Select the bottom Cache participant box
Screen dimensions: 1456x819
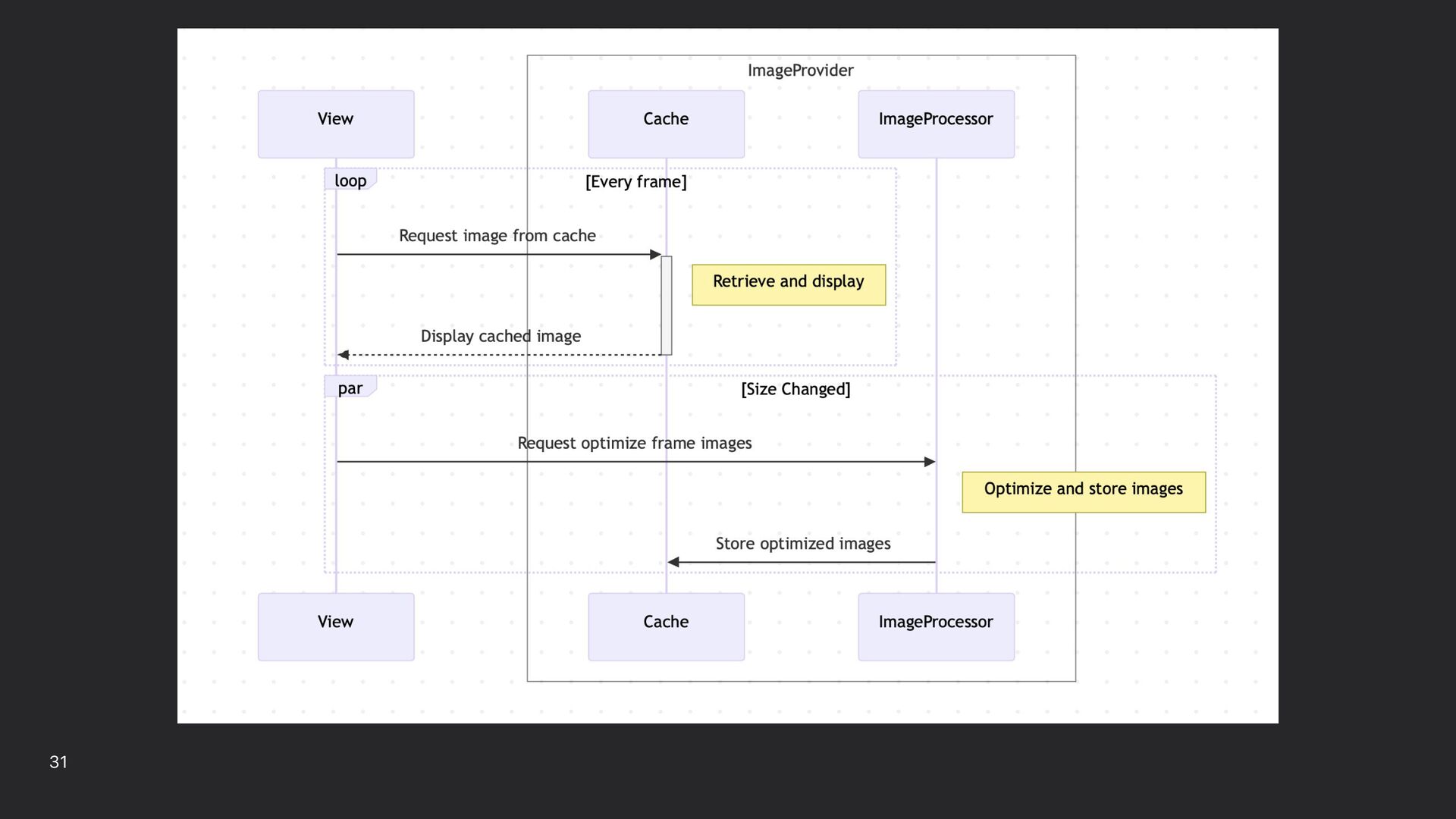click(666, 627)
